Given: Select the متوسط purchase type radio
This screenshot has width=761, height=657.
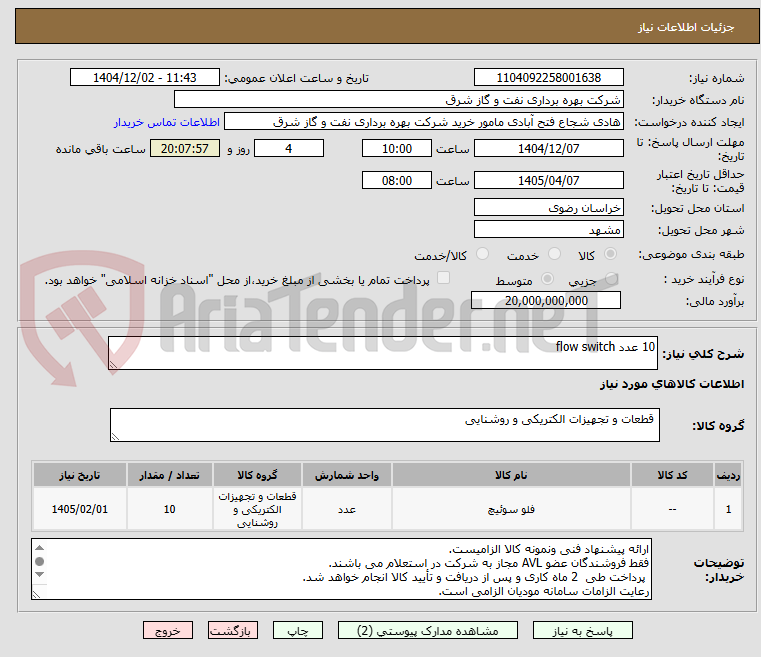Looking at the screenshot, I should 547,279.
